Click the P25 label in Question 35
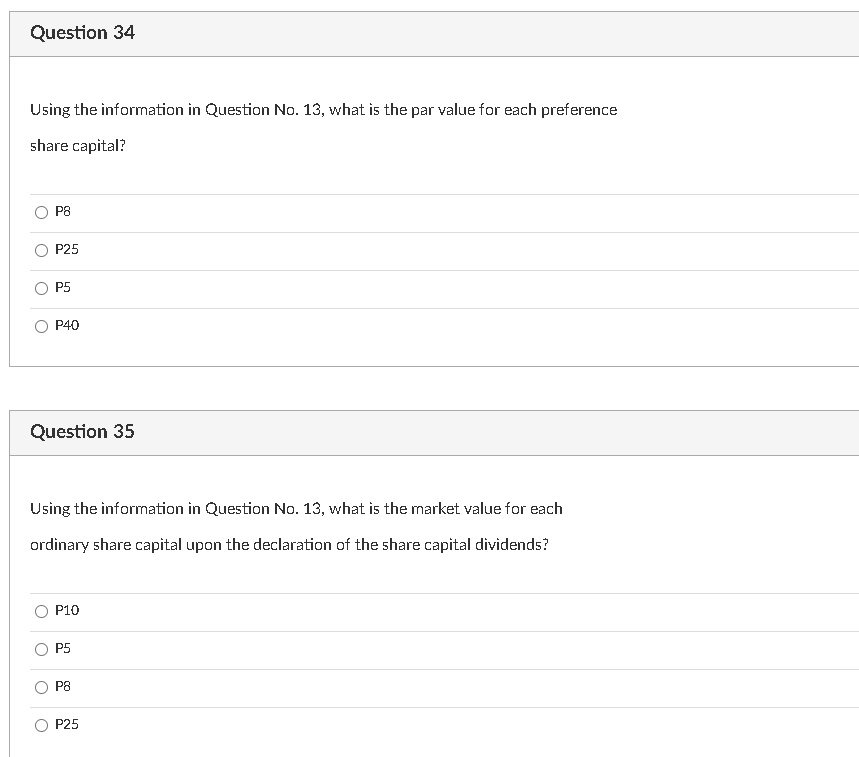 tap(66, 725)
